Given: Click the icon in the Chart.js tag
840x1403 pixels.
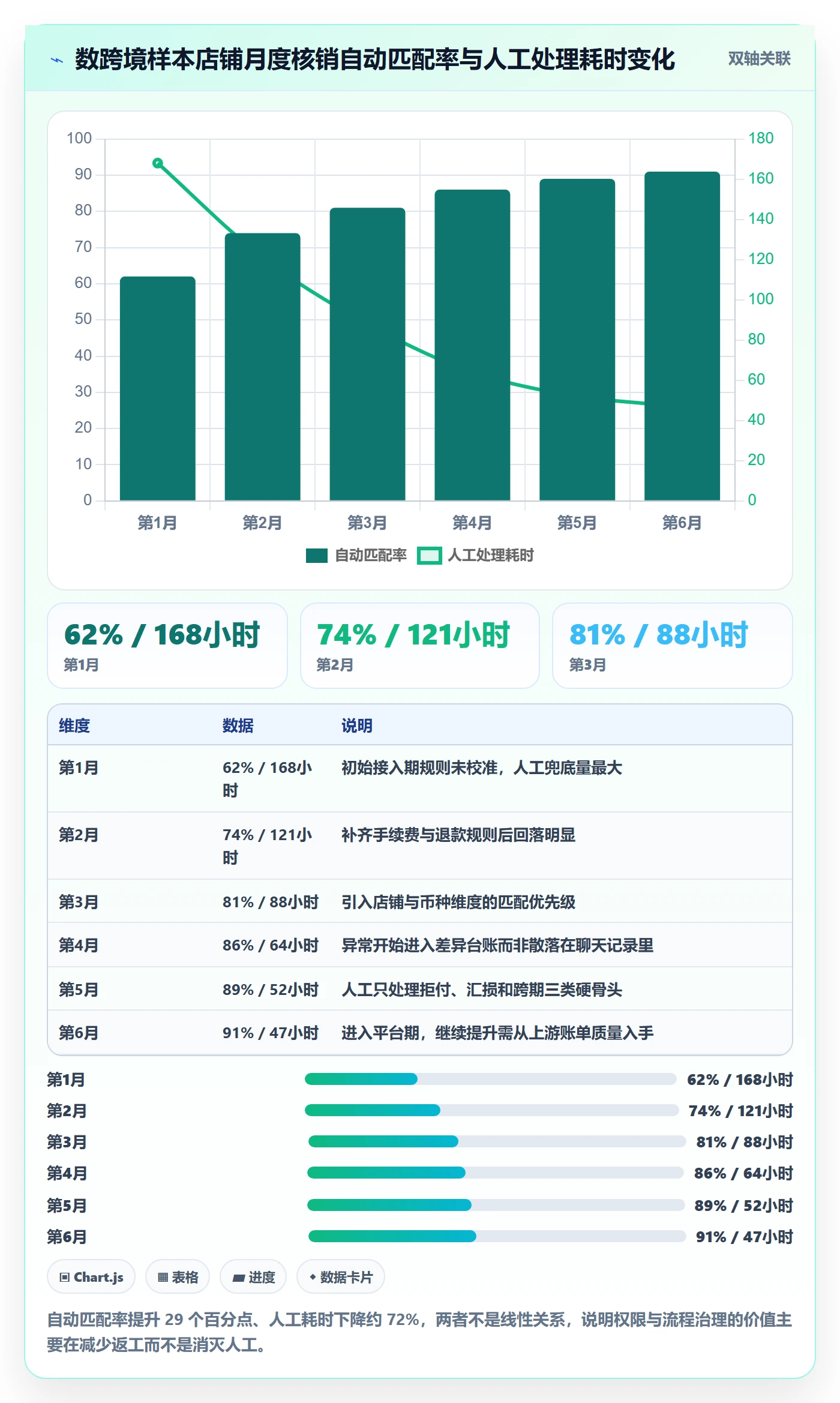Looking at the screenshot, I should pyautogui.click(x=64, y=1277).
